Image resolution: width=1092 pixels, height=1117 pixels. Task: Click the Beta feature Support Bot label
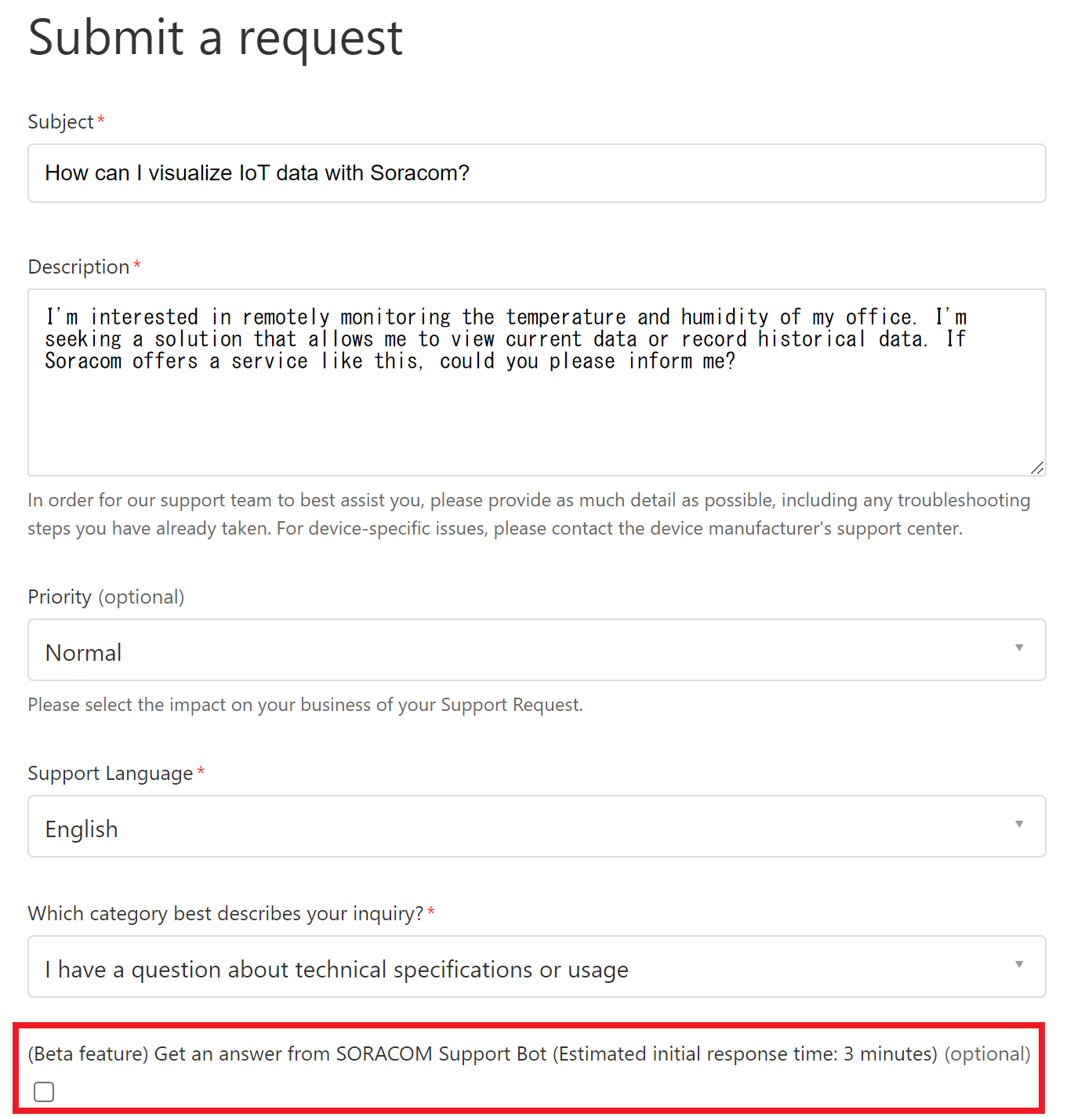coord(482,1054)
